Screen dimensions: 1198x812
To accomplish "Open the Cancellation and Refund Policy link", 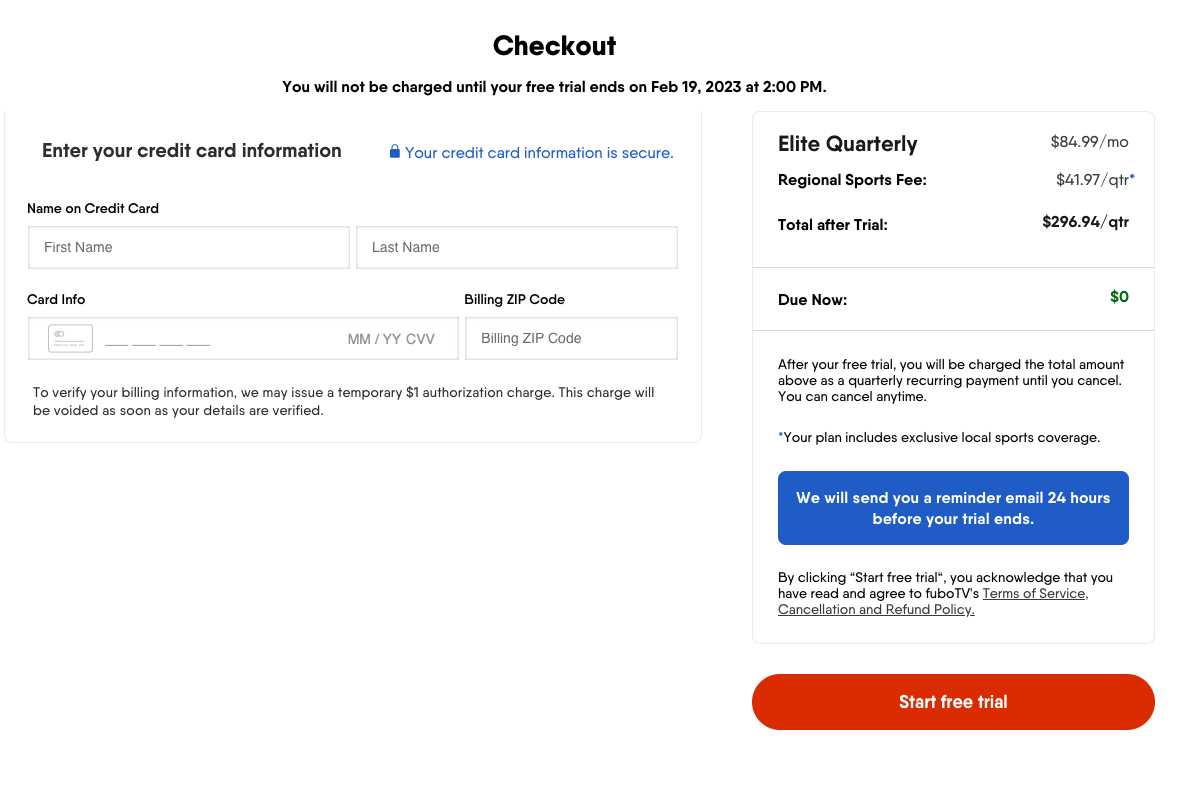I will (875, 609).
